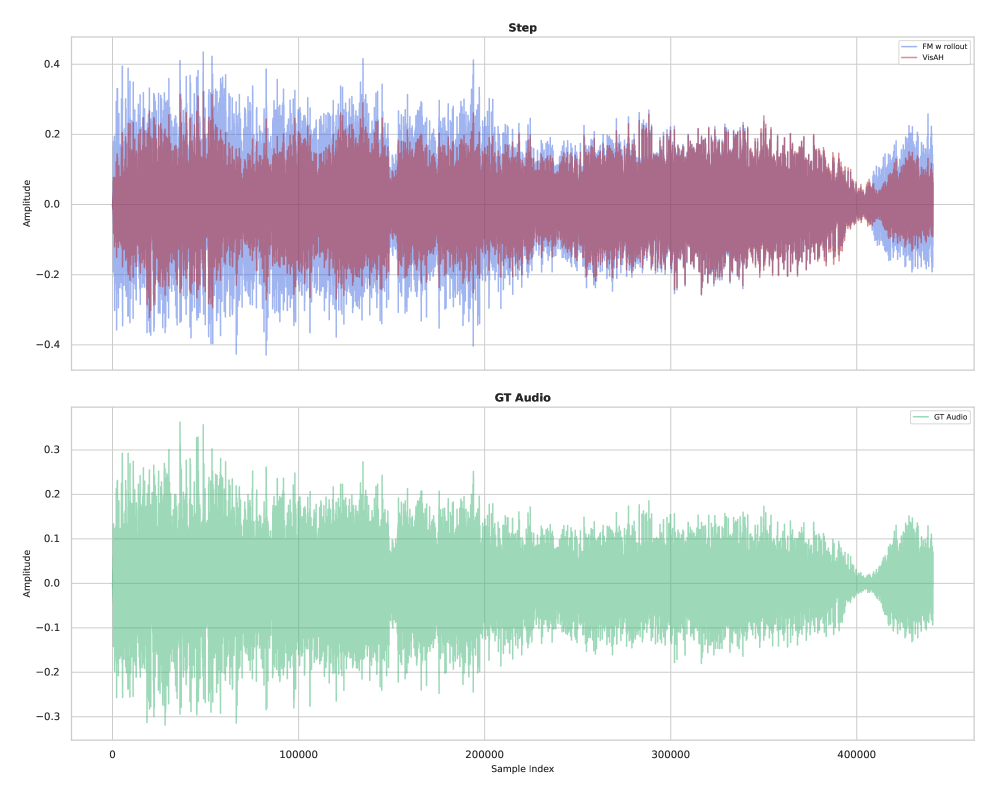Screen dimensions: 996x797
Task: Click the '−0.4' tick on Step chart
Action: pyautogui.click(x=48, y=345)
